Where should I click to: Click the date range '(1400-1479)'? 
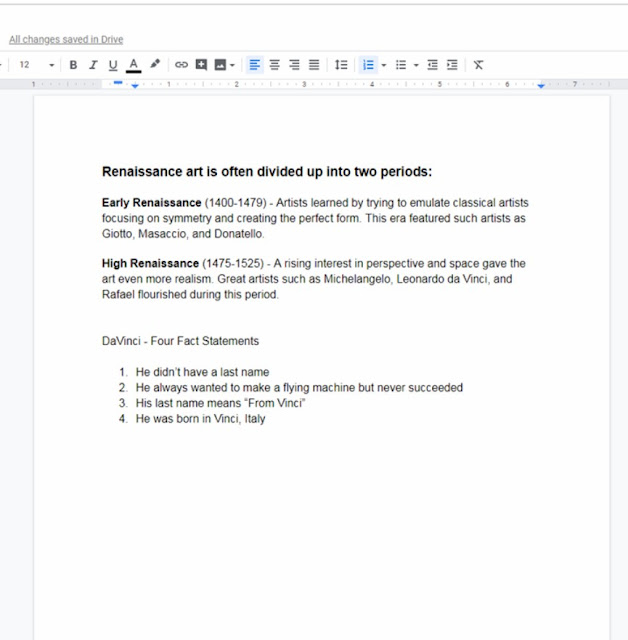click(x=235, y=203)
